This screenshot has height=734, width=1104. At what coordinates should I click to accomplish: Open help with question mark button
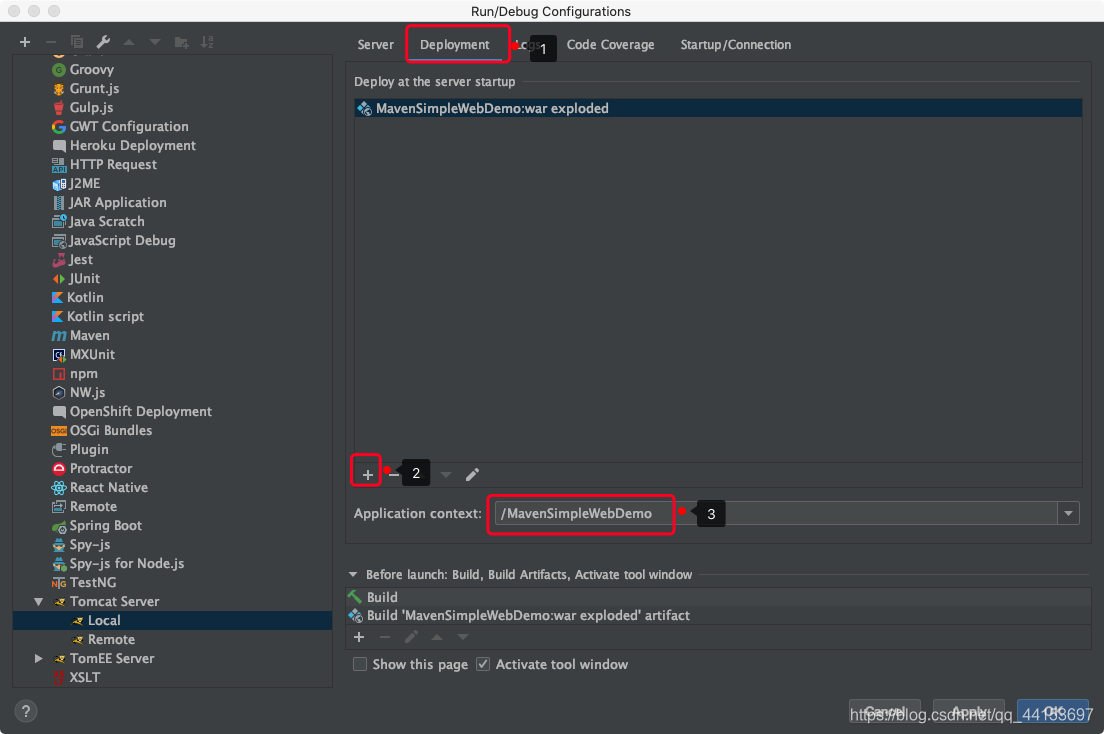(25, 711)
